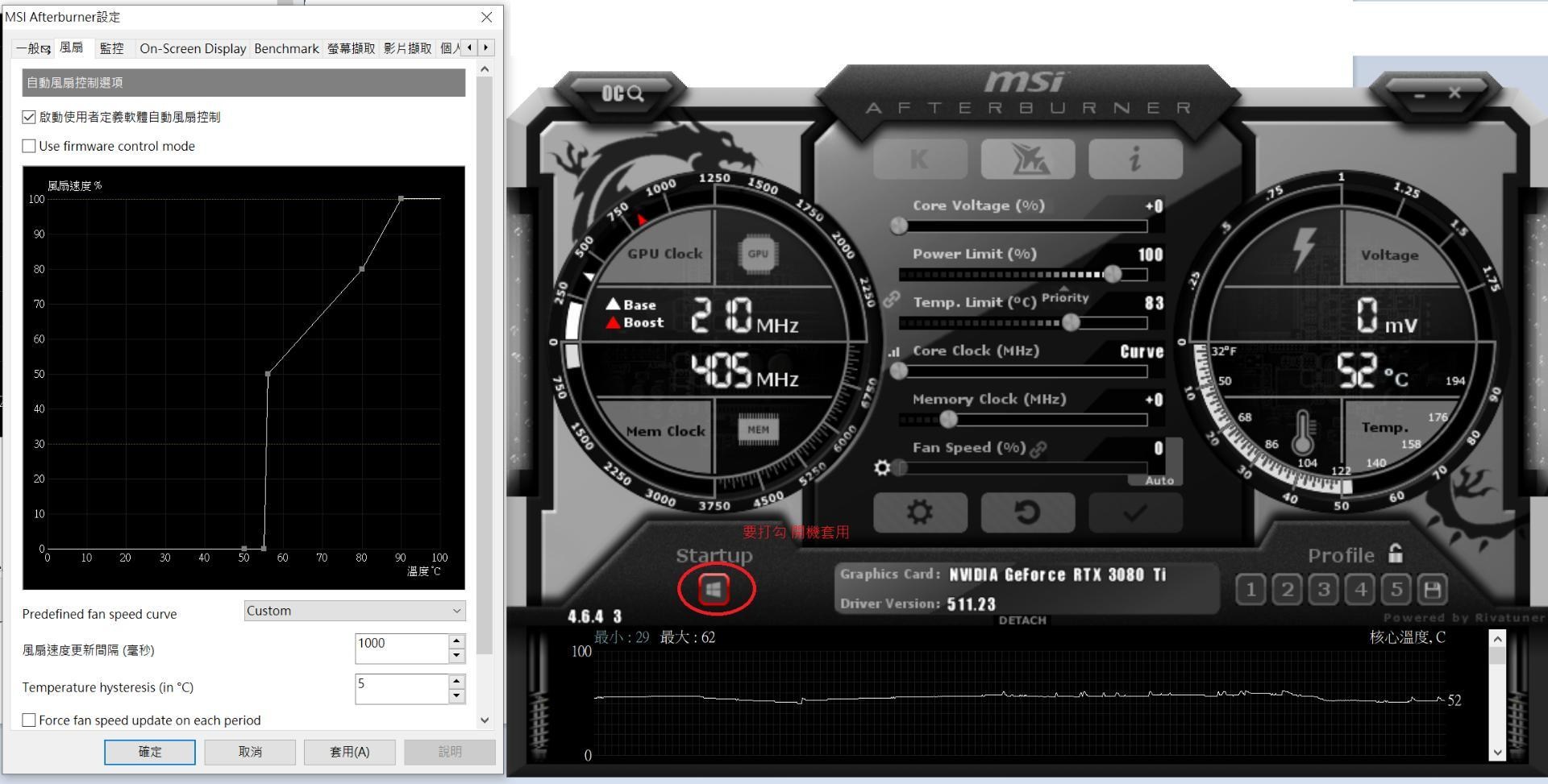Image resolution: width=1548 pixels, height=784 pixels.
Task: Click the Core Clock slider handle
Action: point(898,371)
